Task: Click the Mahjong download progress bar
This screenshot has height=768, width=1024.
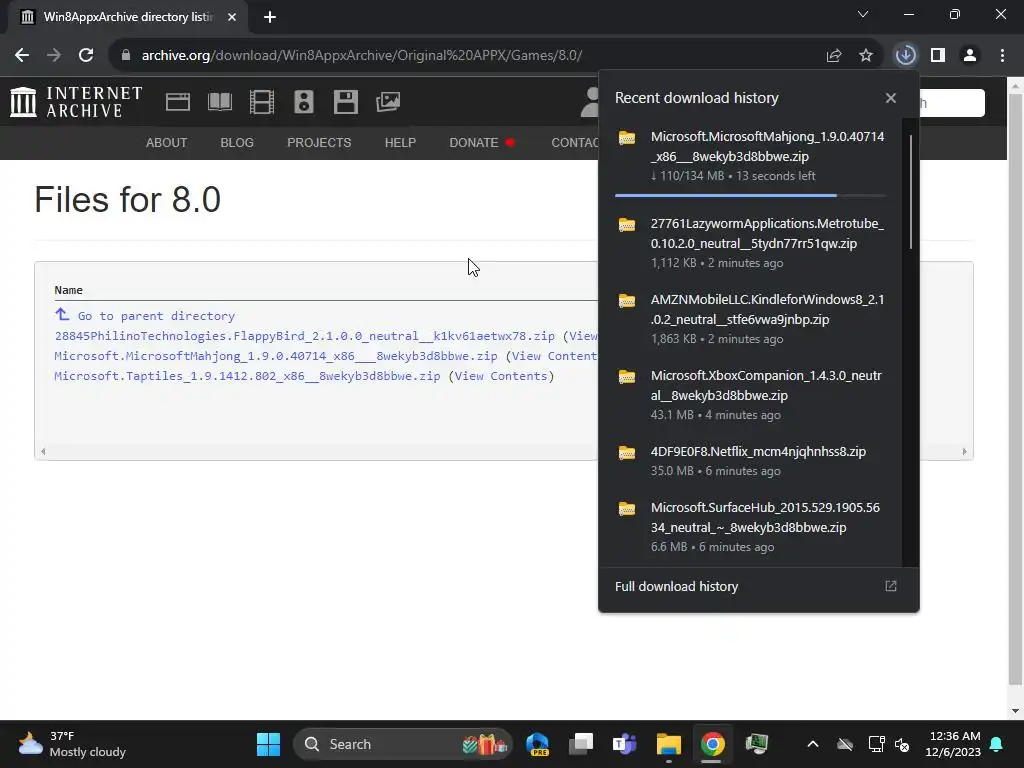Action: [x=750, y=195]
